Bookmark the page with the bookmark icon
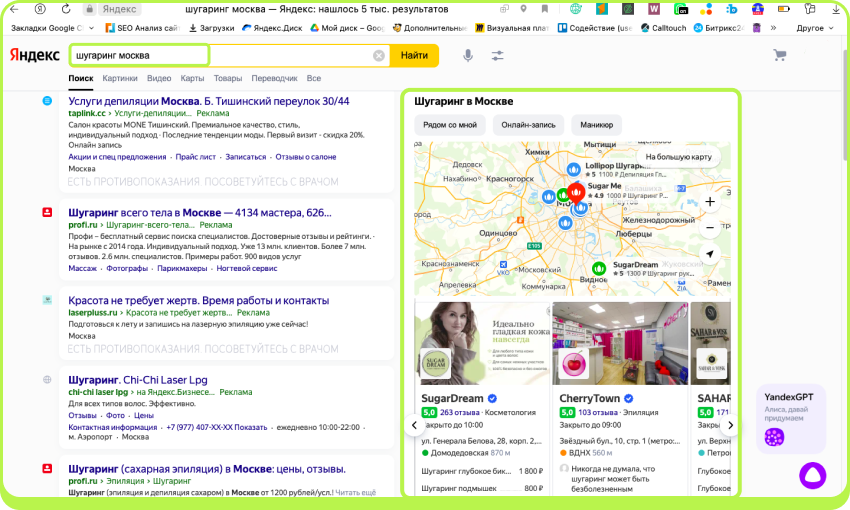 [x=545, y=9]
